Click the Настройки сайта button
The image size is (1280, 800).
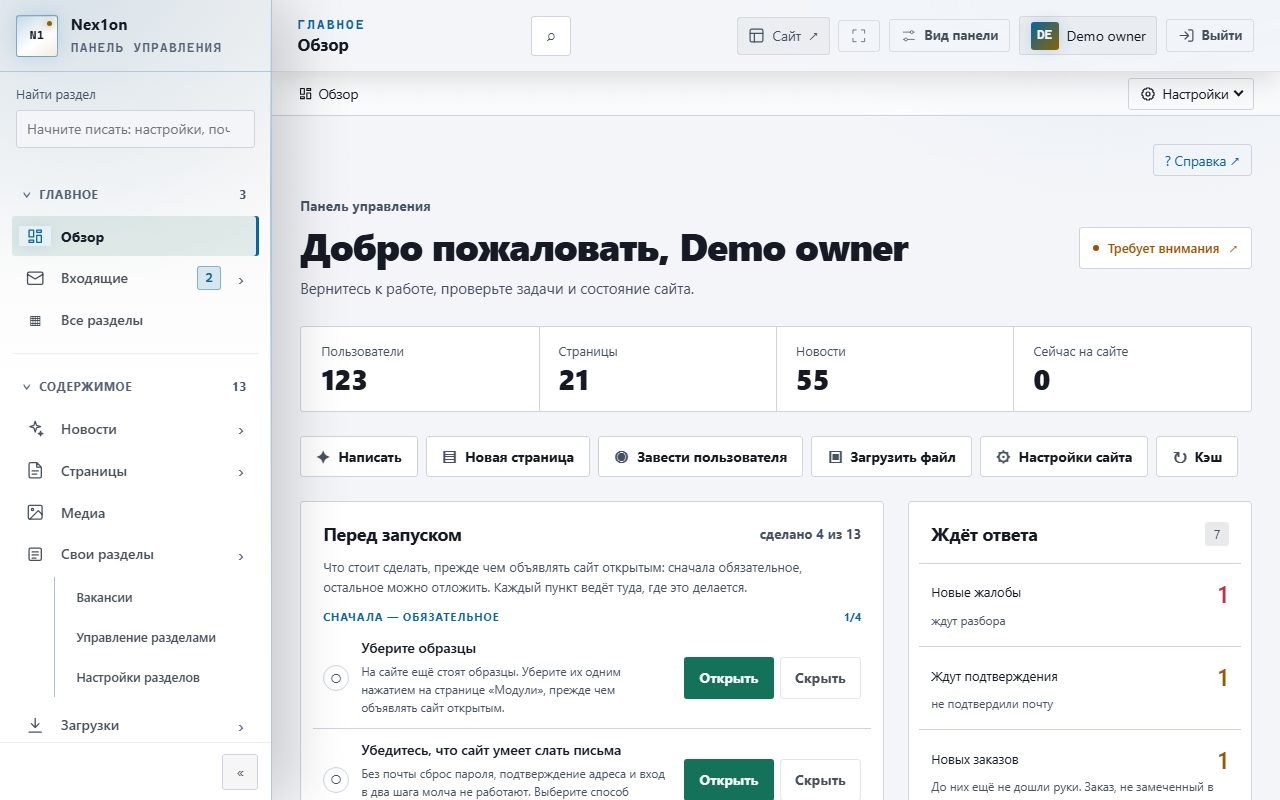click(x=1064, y=456)
